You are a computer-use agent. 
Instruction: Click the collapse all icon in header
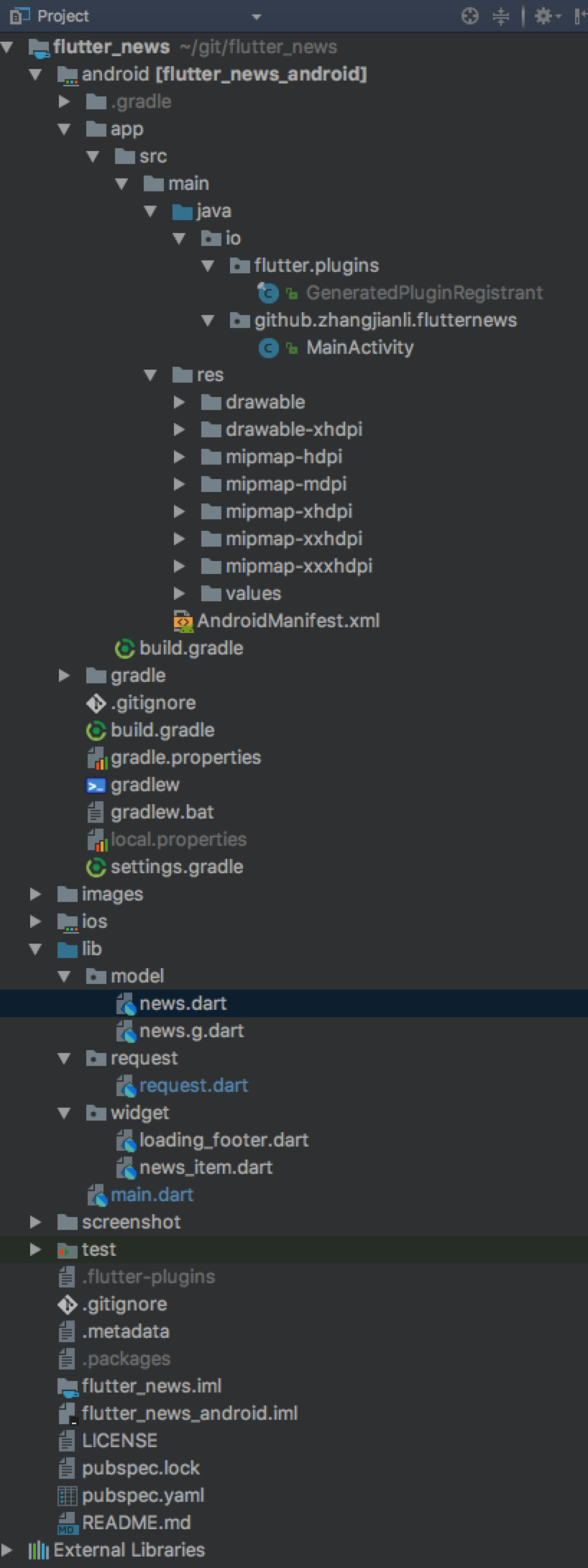coord(501,16)
